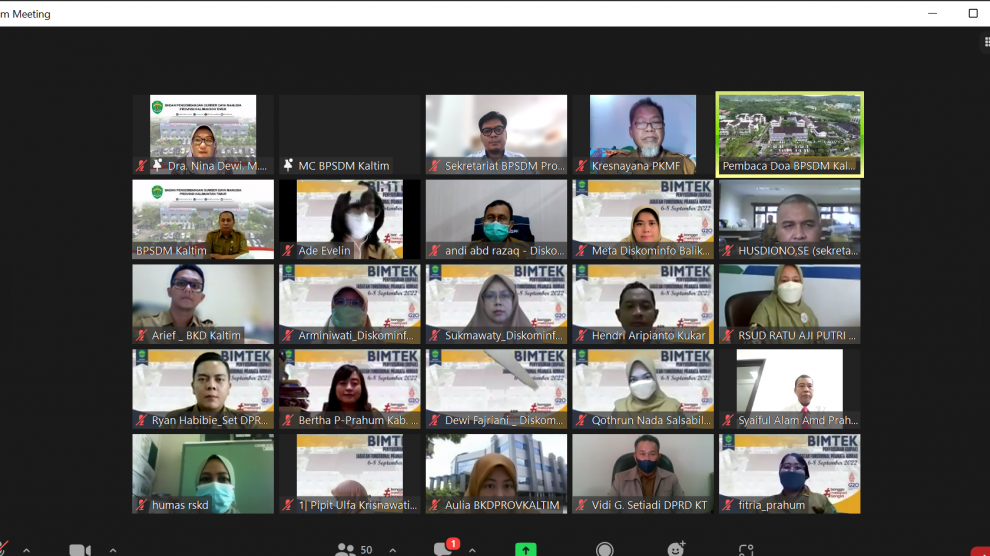The height and width of the screenshot is (556, 990).
Task: Click muted mic icon on Sekretariat BPSDM tile
Action: pos(434,166)
